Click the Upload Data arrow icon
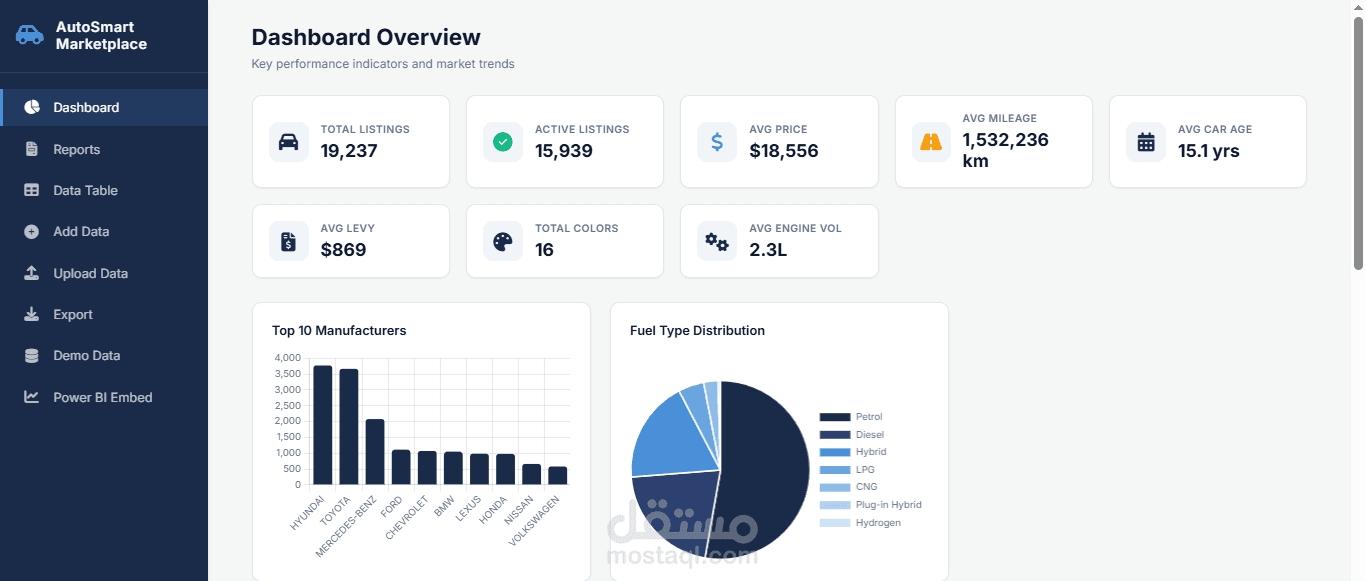1366x581 pixels. click(x=32, y=273)
